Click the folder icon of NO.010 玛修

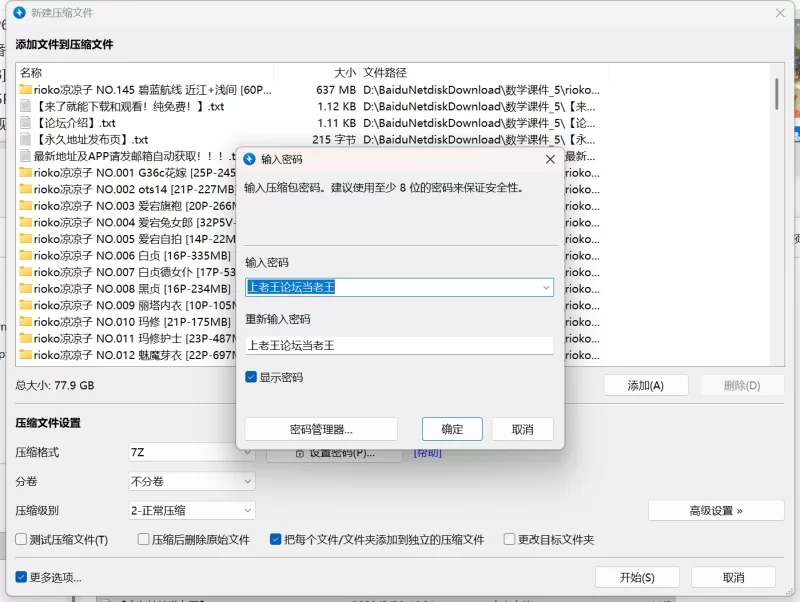pos(25,322)
